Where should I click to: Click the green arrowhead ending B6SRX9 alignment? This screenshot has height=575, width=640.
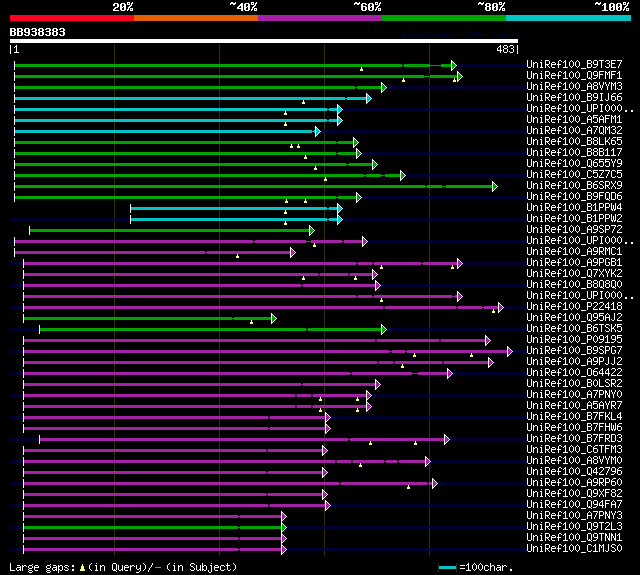(495, 186)
